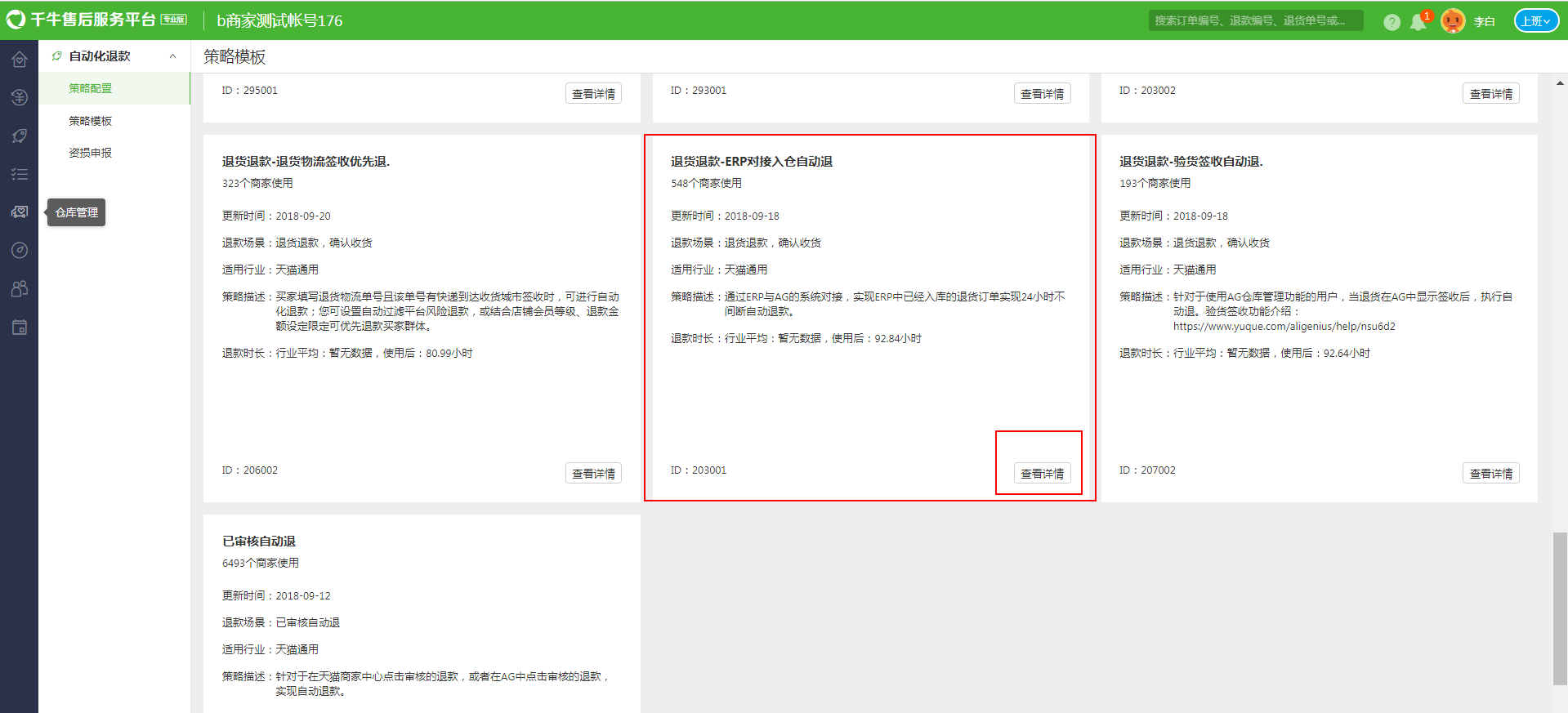Image resolution: width=1568 pixels, height=713 pixels.
Task: Open the help question mark icon
Action: coord(1392,22)
